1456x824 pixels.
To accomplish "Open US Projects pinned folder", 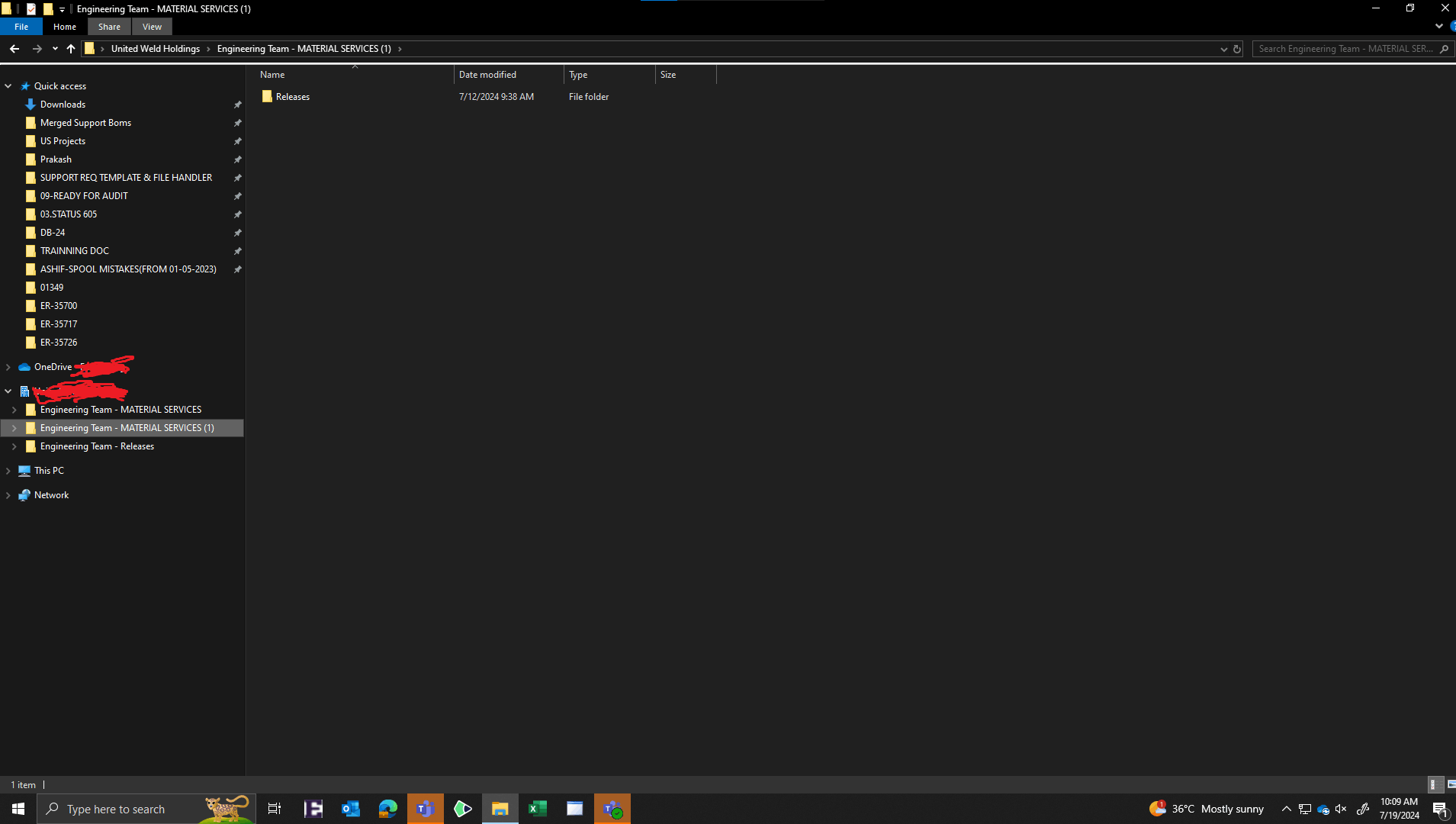I will tap(63, 141).
